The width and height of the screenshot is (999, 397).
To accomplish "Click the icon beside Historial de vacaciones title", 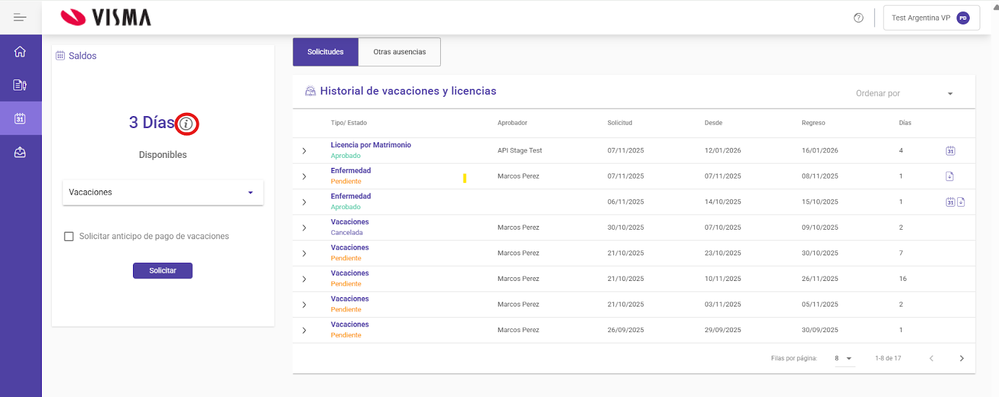I will [x=310, y=91].
